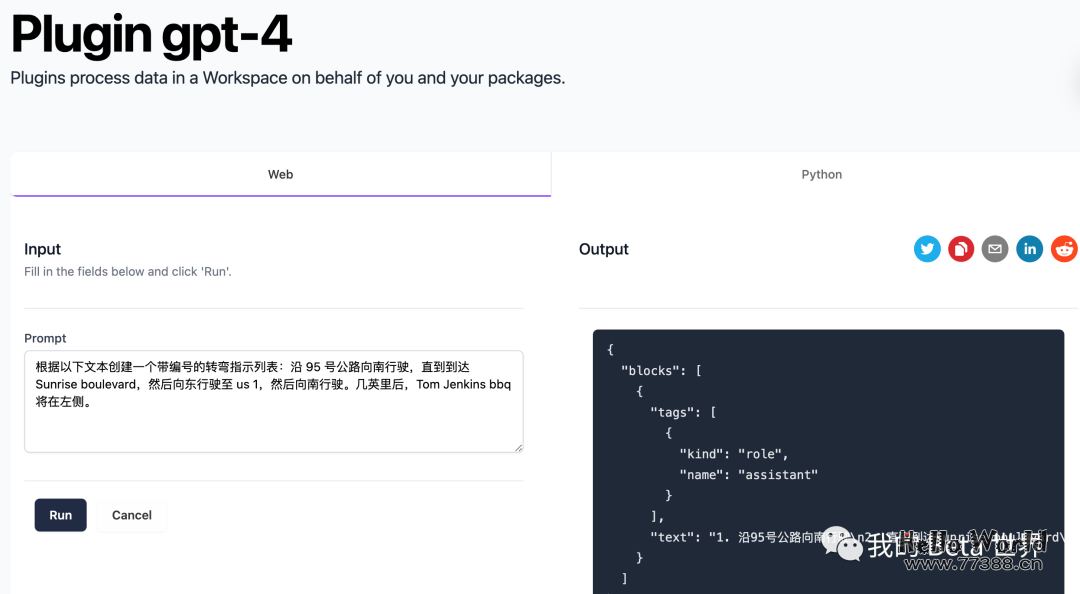Select the Web tab

pyautogui.click(x=280, y=174)
